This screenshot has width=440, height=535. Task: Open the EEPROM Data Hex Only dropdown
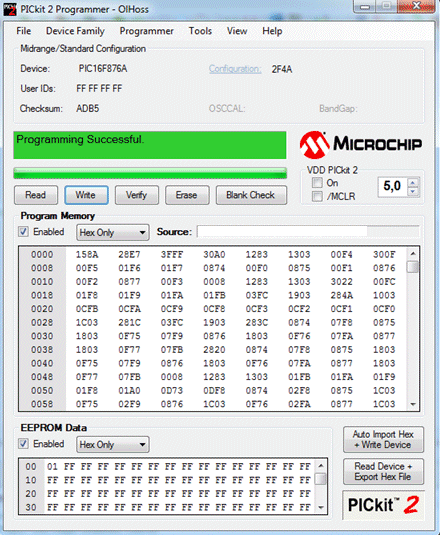click(x=113, y=445)
